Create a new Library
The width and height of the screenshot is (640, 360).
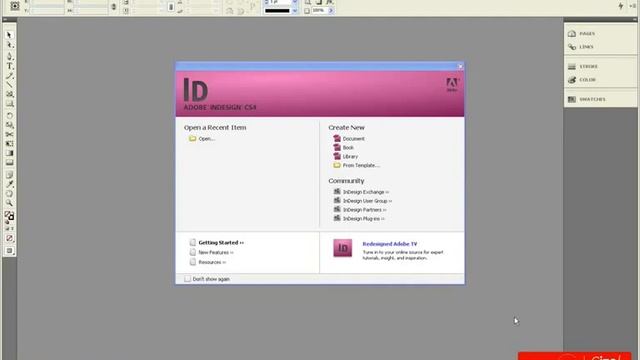pos(346,157)
